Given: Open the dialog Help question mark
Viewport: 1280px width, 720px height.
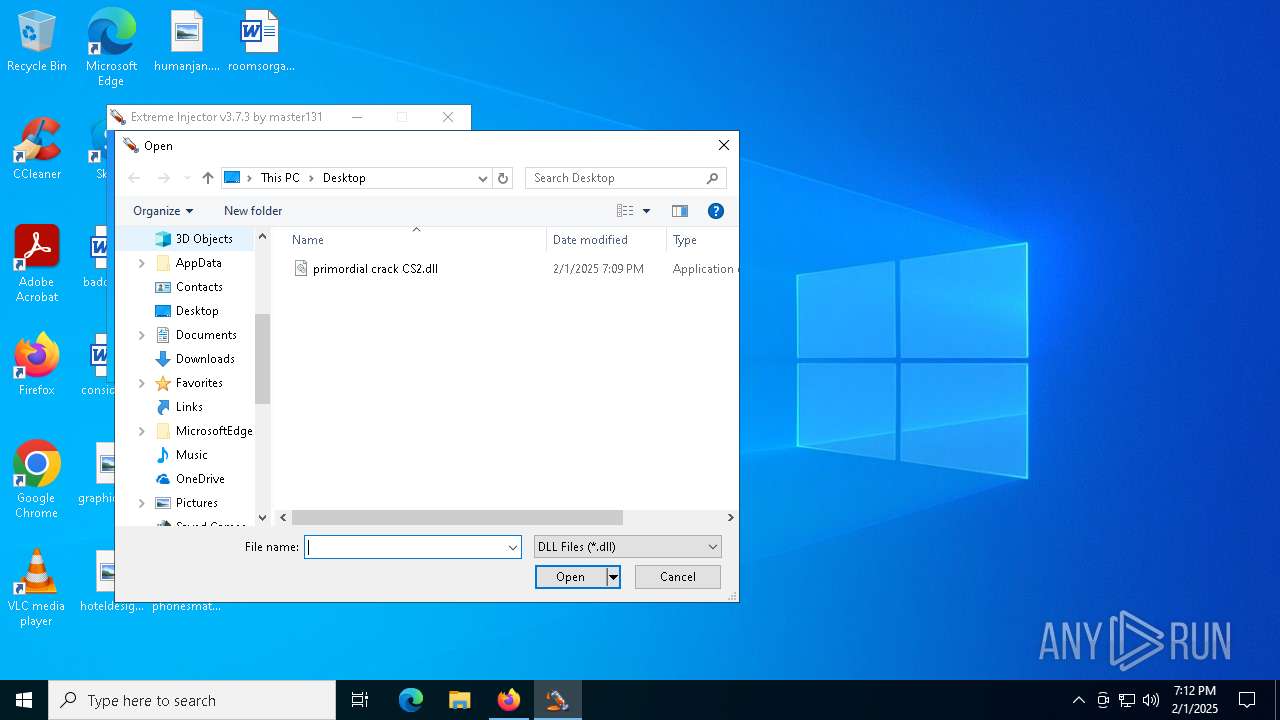Looking at the screenshot, I should (715, 211).
